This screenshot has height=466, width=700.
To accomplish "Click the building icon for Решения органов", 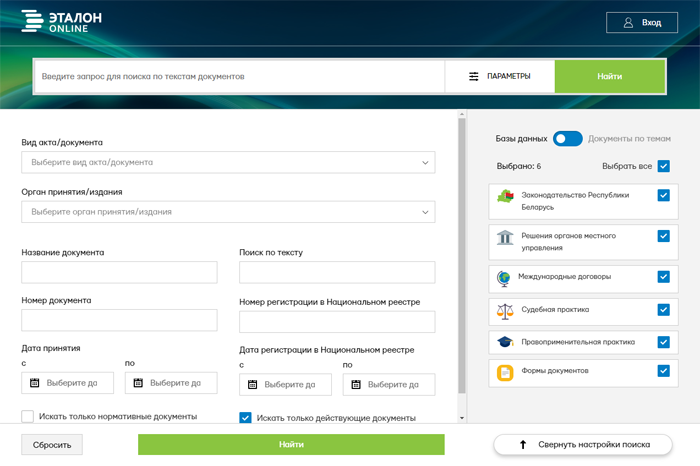I will tap(505, 237).
